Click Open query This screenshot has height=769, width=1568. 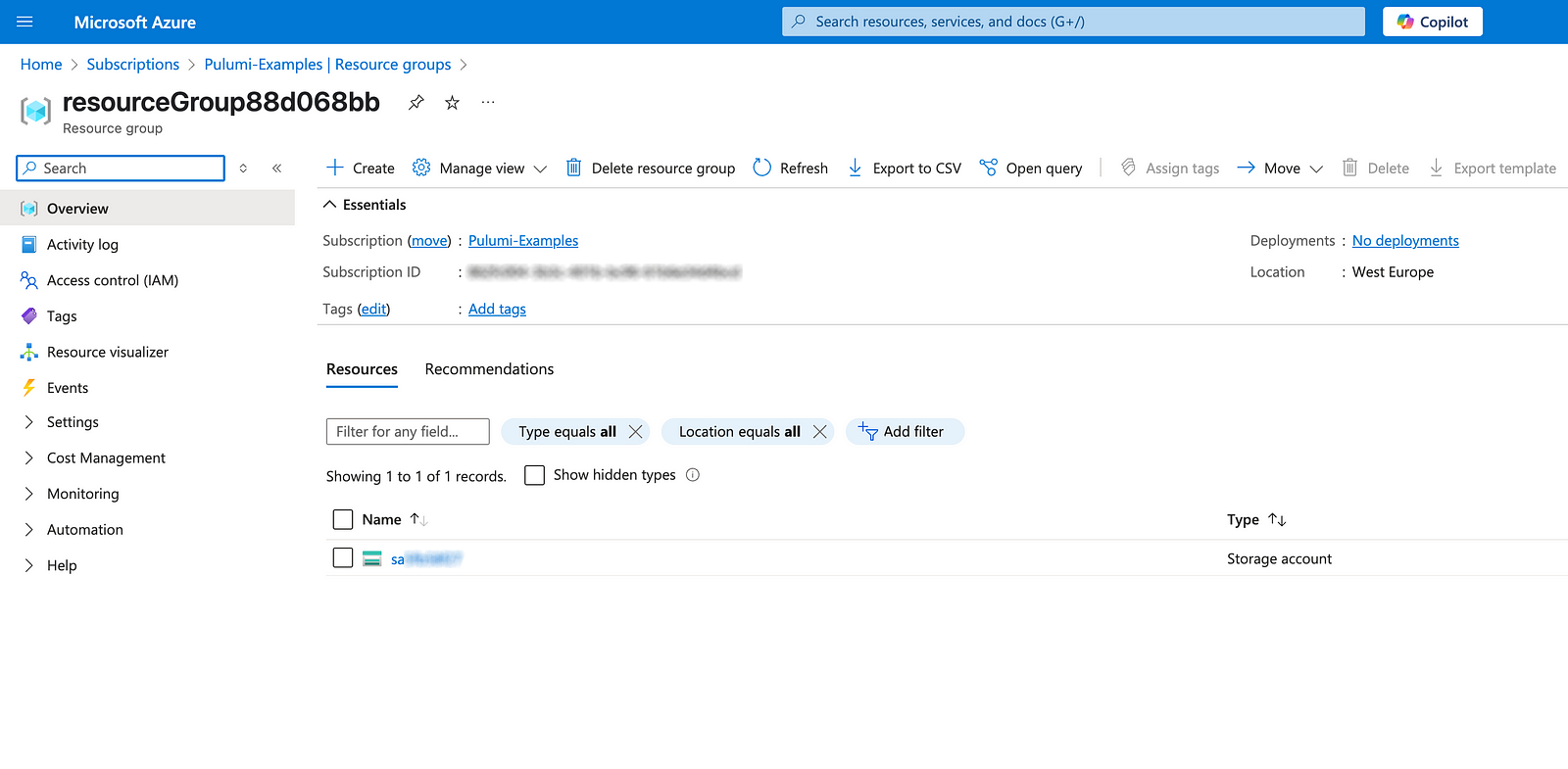tap(1031, 168)
